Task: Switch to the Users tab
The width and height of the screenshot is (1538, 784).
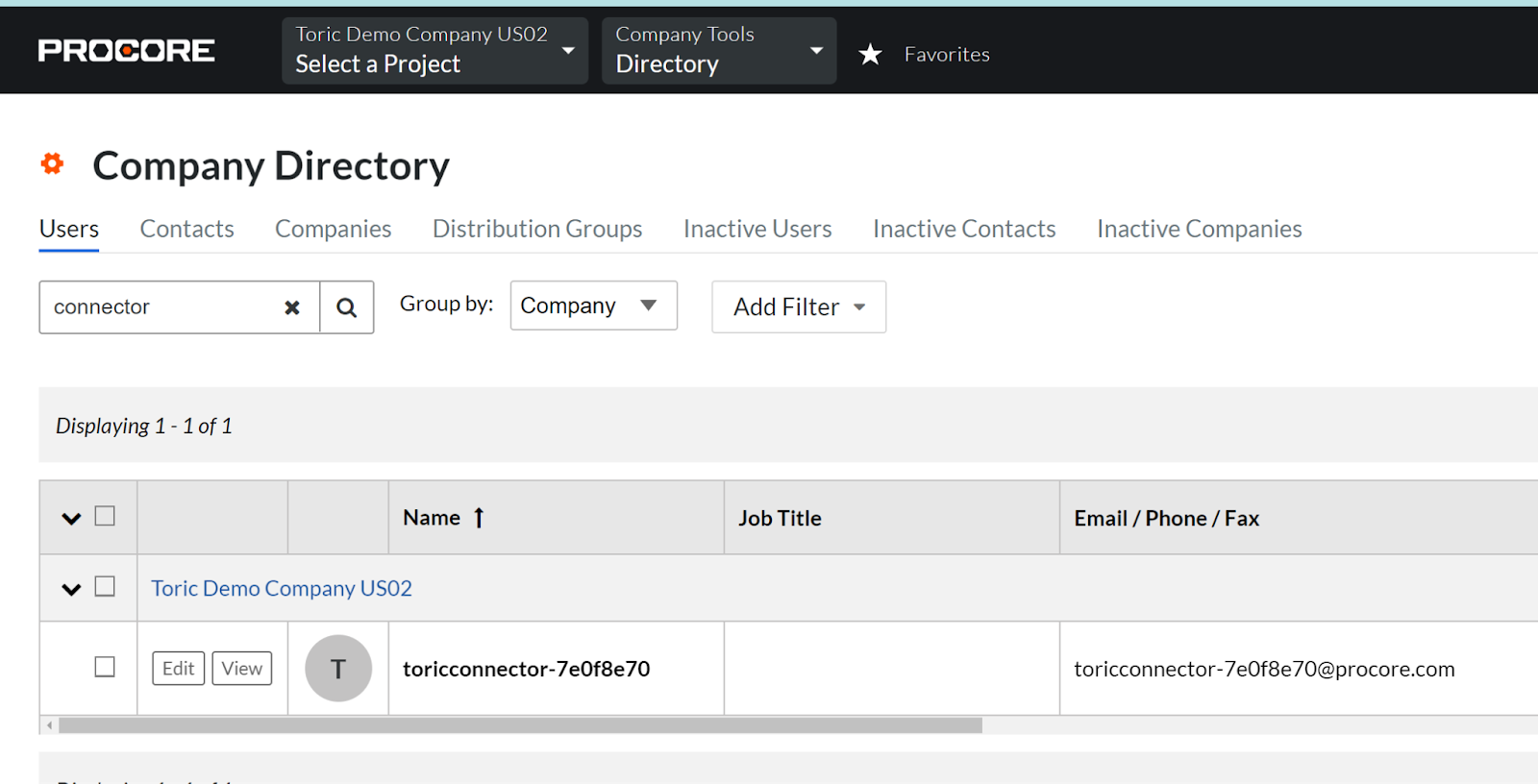Action: pos(69,229)
